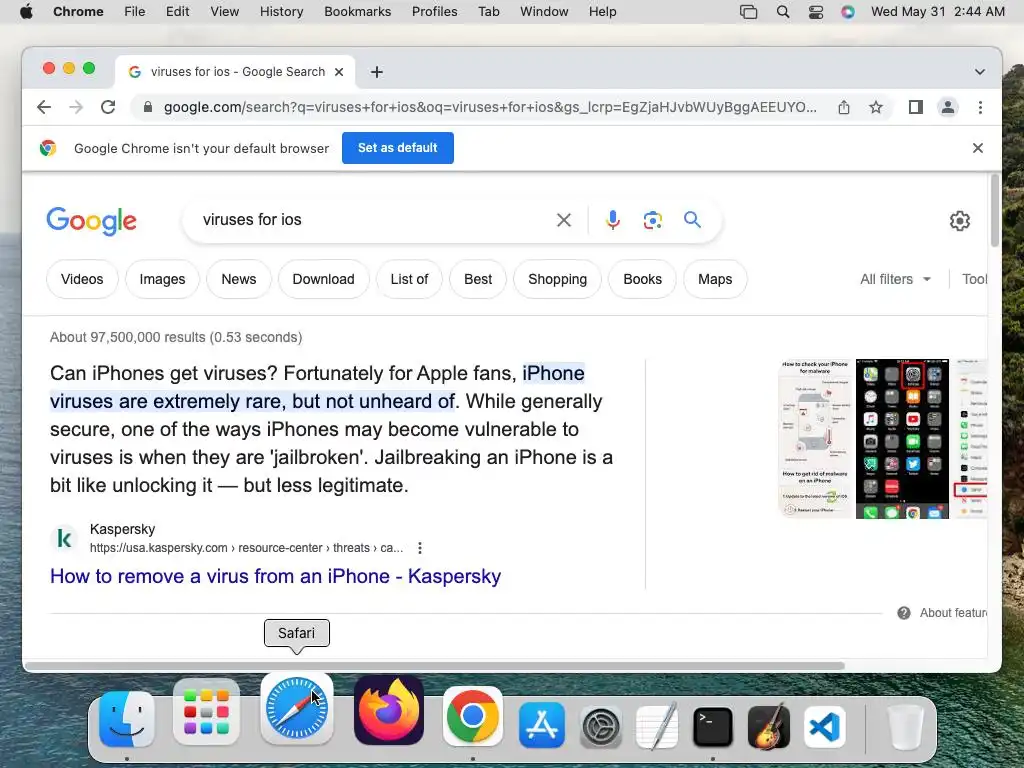Click the horizontal page scrollbar

(434, 666)
